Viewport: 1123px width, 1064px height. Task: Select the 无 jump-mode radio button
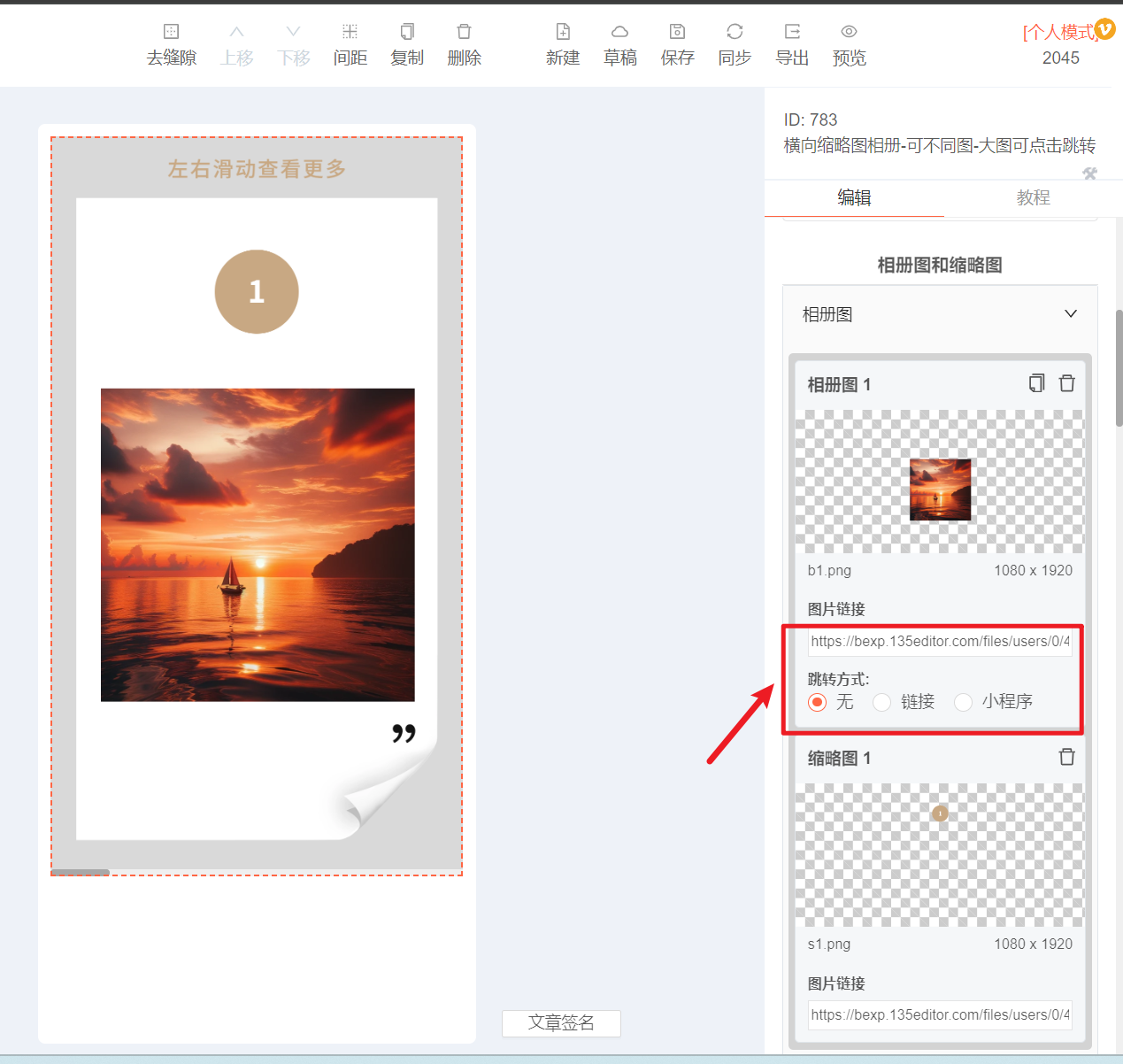[818, 702]
